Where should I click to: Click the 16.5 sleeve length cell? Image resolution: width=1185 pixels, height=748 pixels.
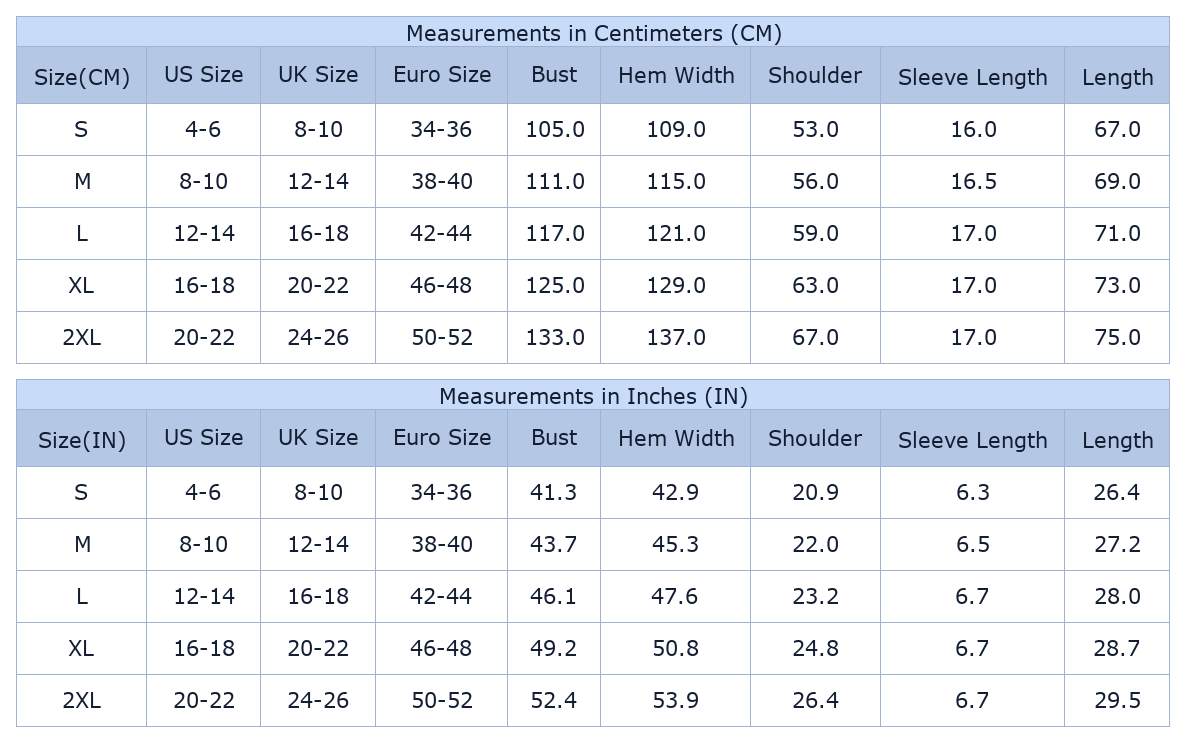point(973,182)
